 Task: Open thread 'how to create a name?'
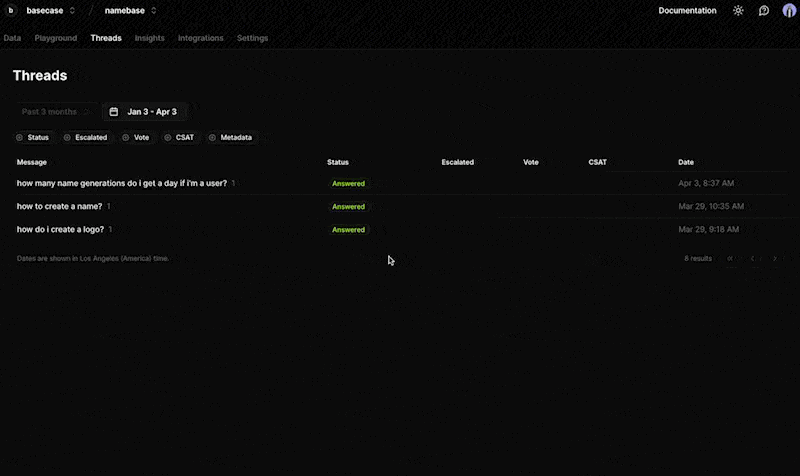(x=59, y=206)
